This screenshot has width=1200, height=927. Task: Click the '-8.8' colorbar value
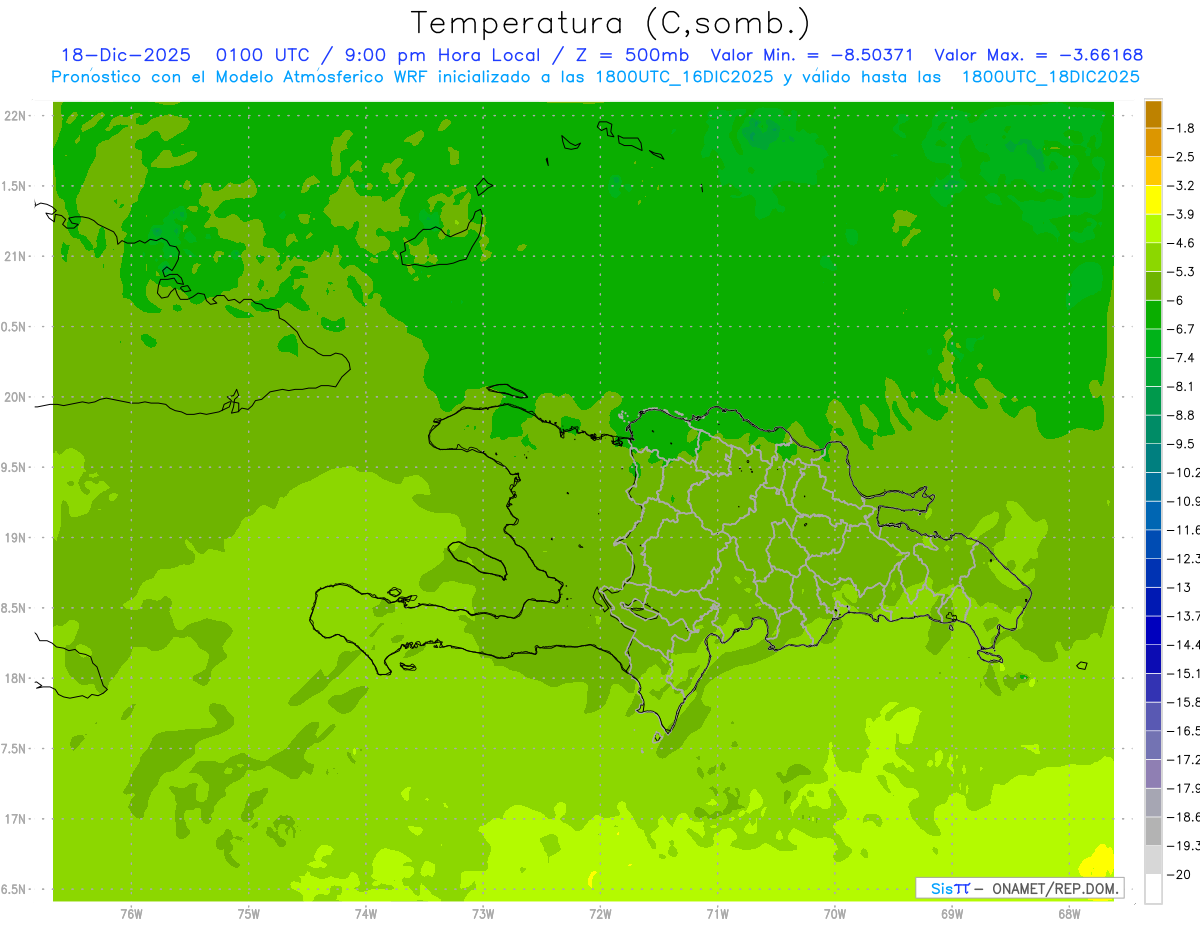click(1182, 415)
